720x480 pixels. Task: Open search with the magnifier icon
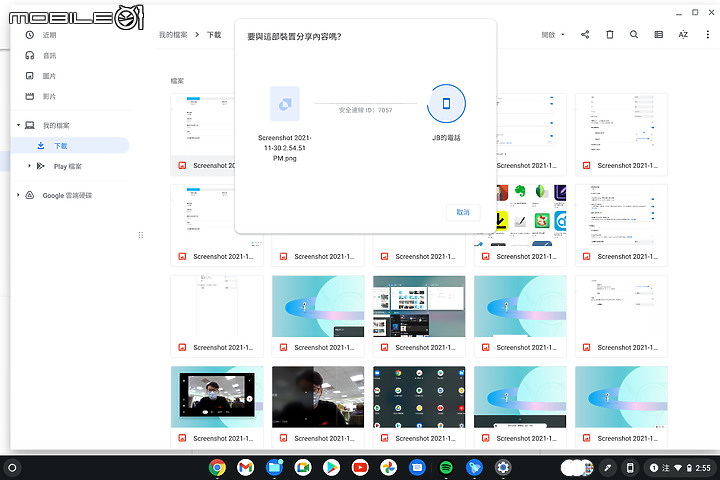click(634, 34)
